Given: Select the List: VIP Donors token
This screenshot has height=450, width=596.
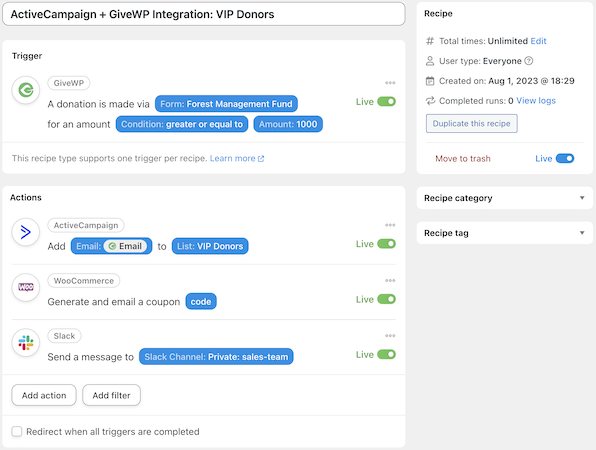Looking at the screenshot, I should coord(210,246).
